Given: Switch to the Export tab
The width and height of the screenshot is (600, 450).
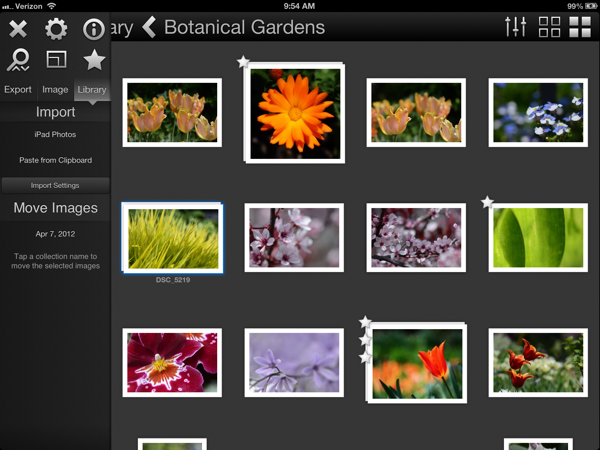Looking at the screenshot, I should click(x=18, y=90).
